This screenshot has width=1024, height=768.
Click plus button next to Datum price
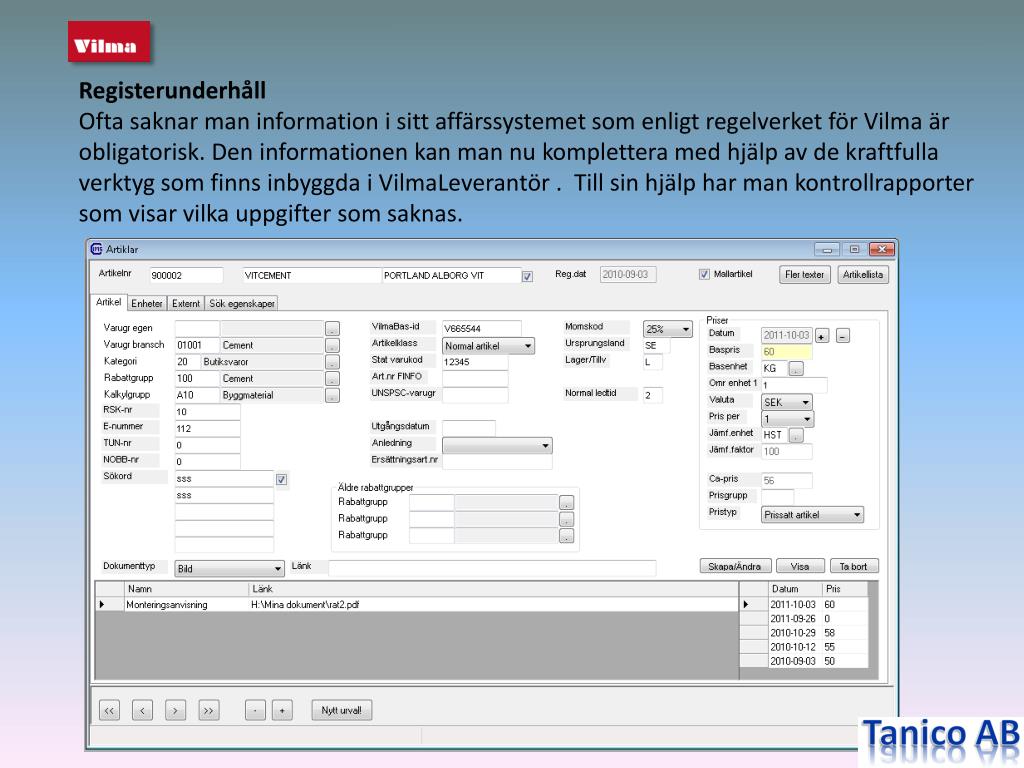[x=822, y=336]
